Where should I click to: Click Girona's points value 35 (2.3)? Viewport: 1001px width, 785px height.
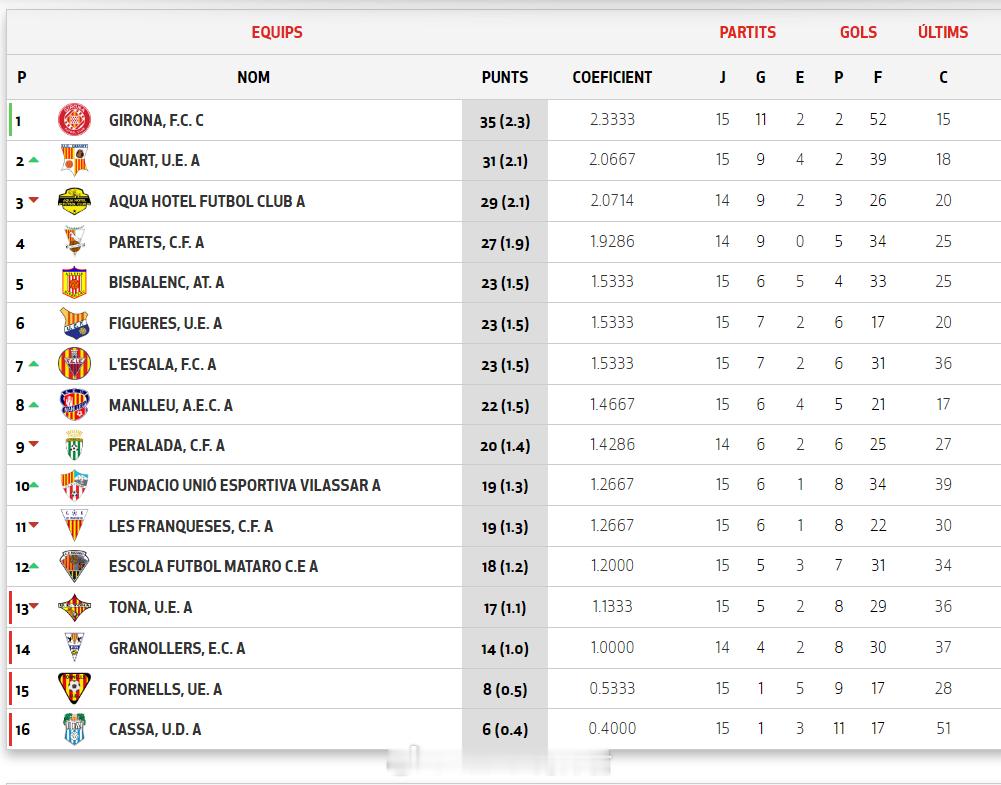[x=505, y=121]
